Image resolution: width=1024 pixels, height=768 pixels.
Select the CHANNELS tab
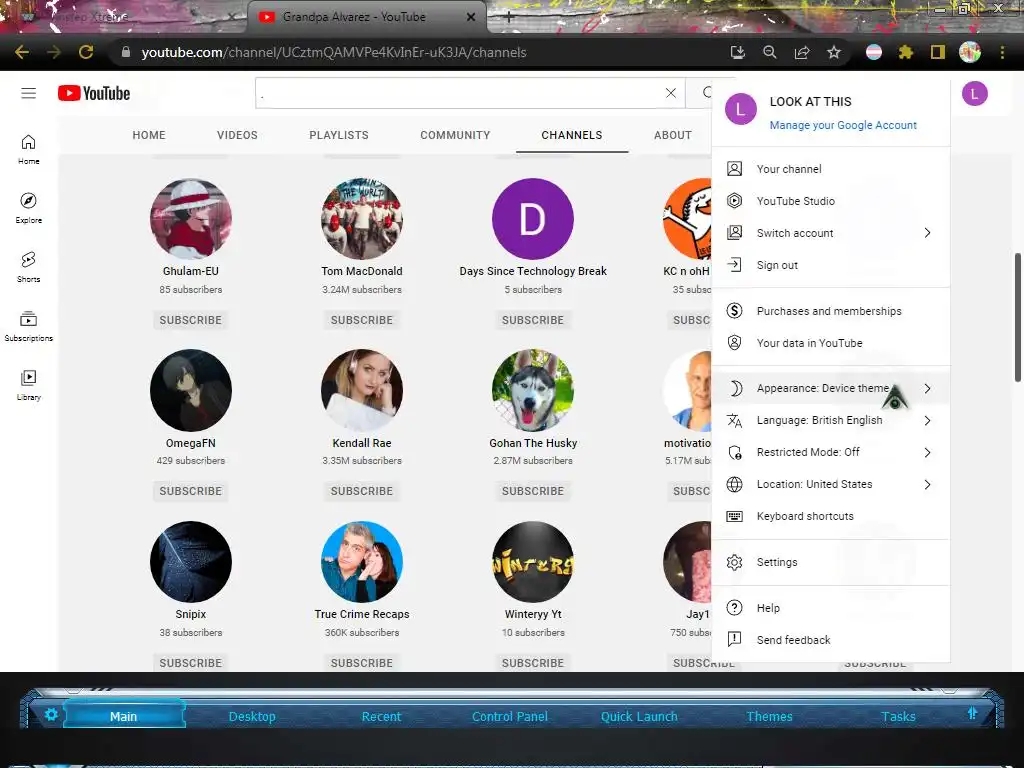coord(572,135)
